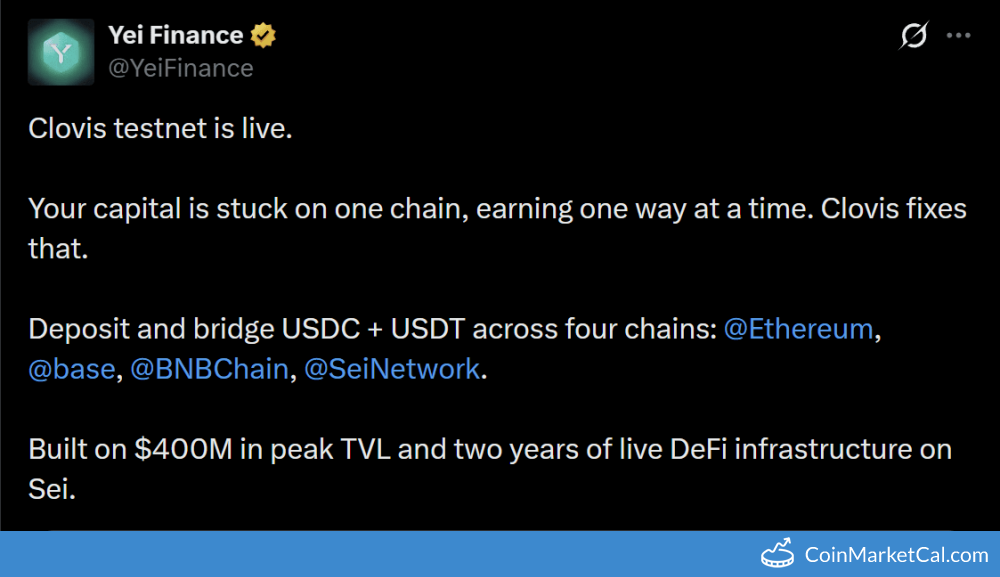Open the Yei Finance profile avatar
This screenshot has width=1000, height=577.
(x=62, y=52)
